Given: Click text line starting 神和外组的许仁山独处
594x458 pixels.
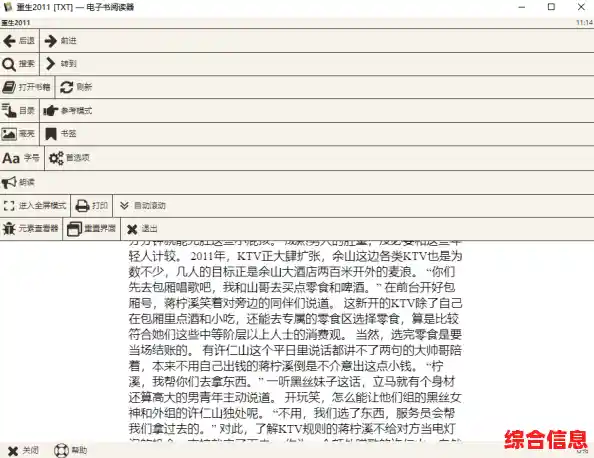Looking at the screenshot, I should (x=292, y=413).
